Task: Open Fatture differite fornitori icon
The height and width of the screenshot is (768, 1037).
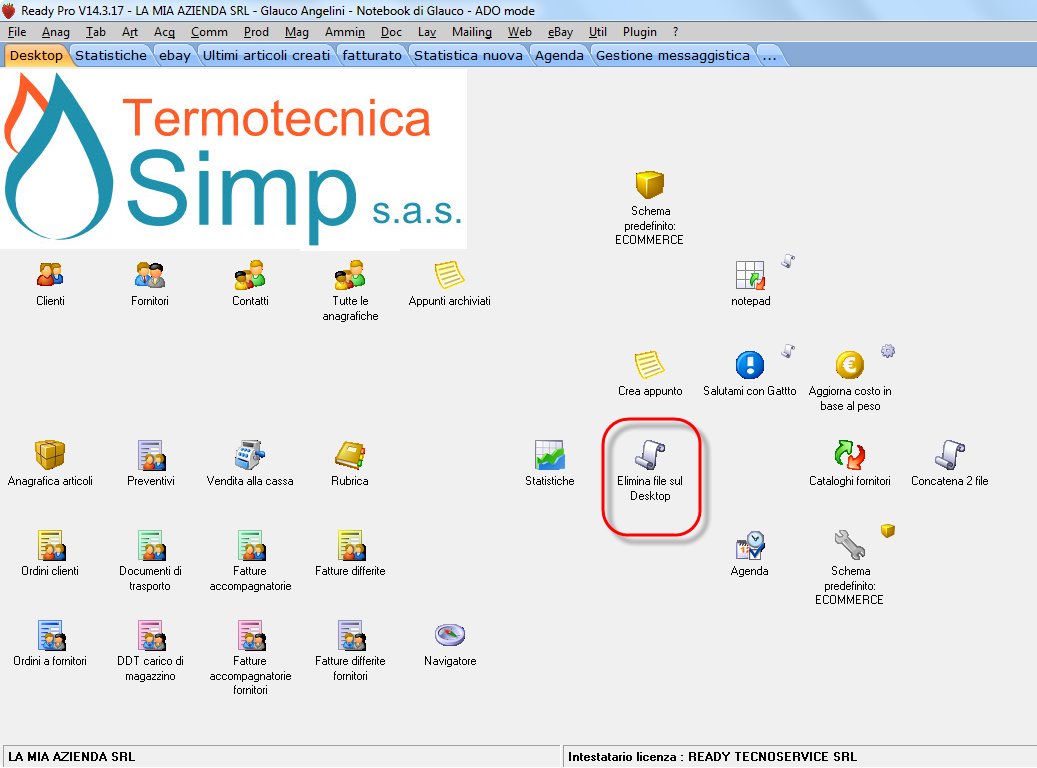Action: [x=351, y=635]
